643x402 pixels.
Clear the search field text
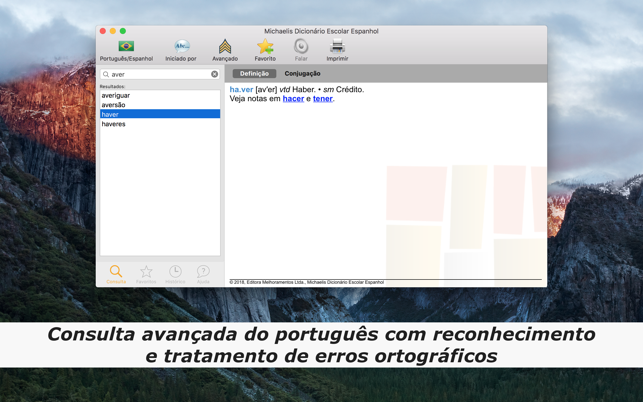click(x=214, y=74)
